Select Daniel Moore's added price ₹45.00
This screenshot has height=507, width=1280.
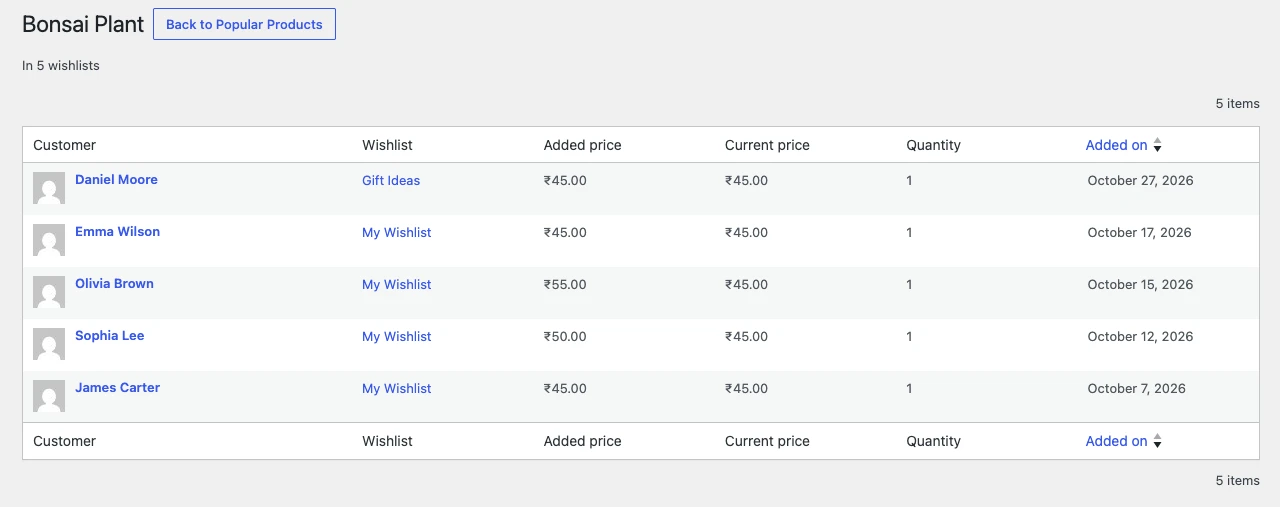pos(565,181)
